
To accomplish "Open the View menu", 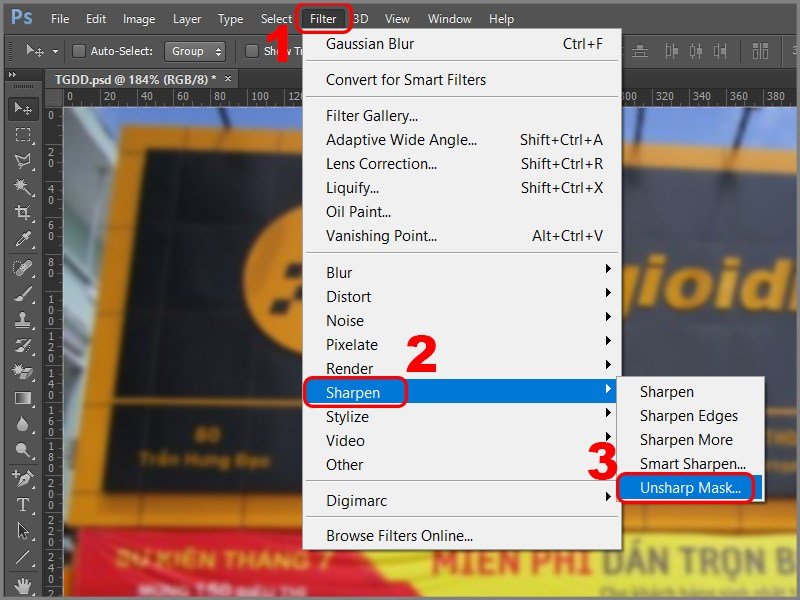I will coord(397,19).
